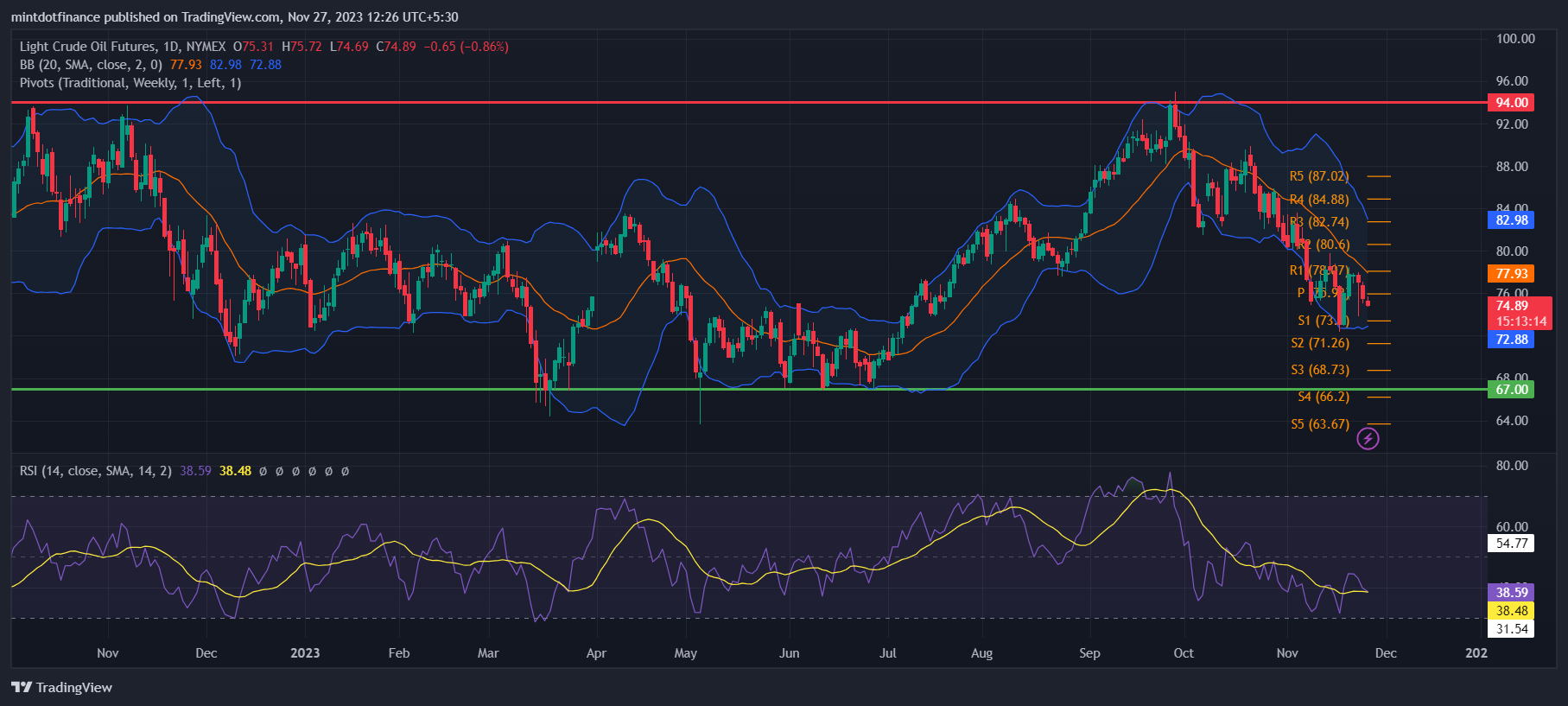1568x706 pixels.
Task: Click the 100.00 price scale label
Action: pyautogui.click(x=1515, y=39)
